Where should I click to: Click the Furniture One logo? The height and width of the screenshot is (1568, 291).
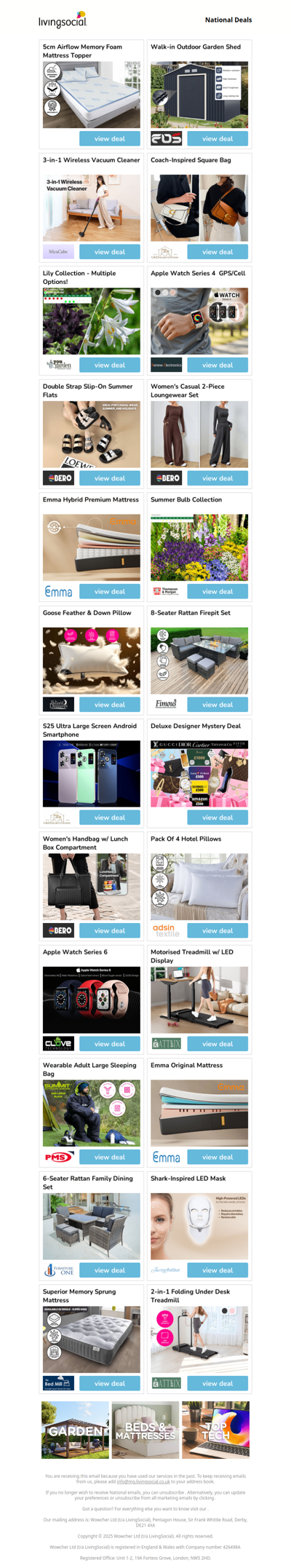tap(58, 1270)
